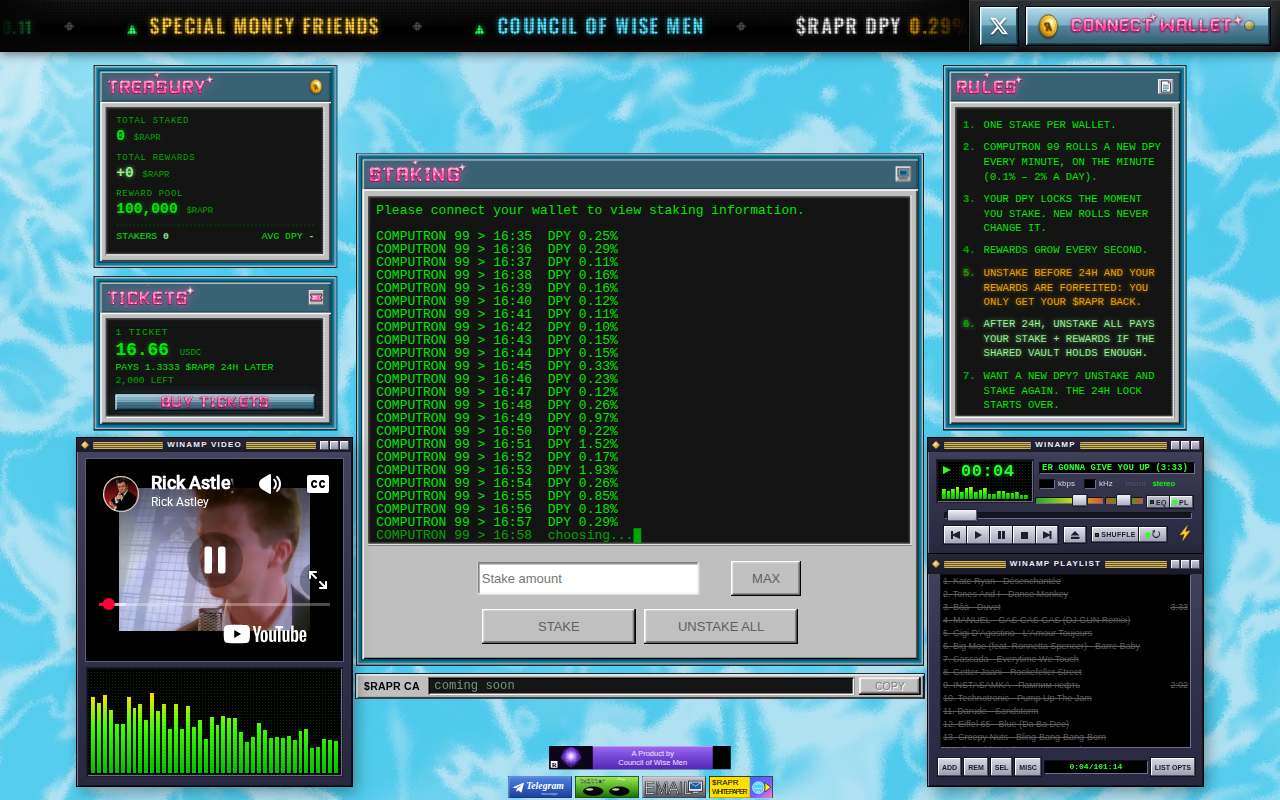Toggle closed captions on YouTube video
The width and height of the screenshot is (1280, 800).
pyautogui.click(x=318, y=484)
